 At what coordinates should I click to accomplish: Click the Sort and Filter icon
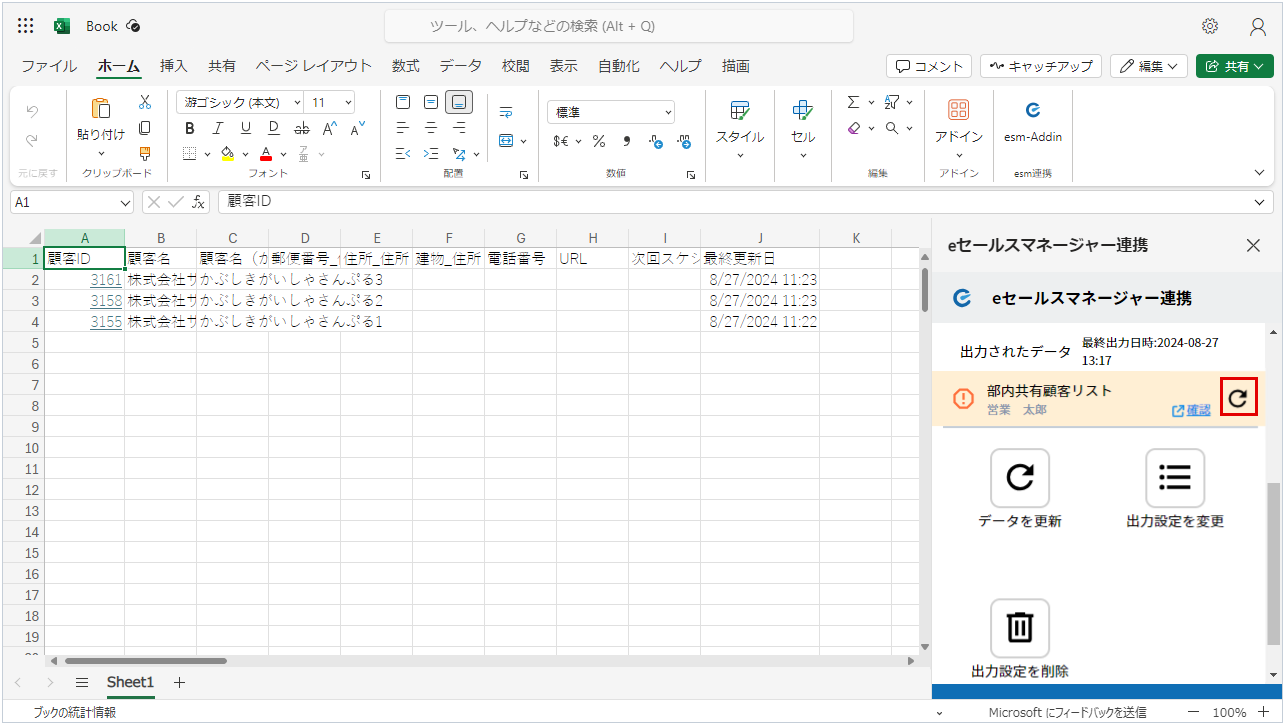click(x=892, y=102)
